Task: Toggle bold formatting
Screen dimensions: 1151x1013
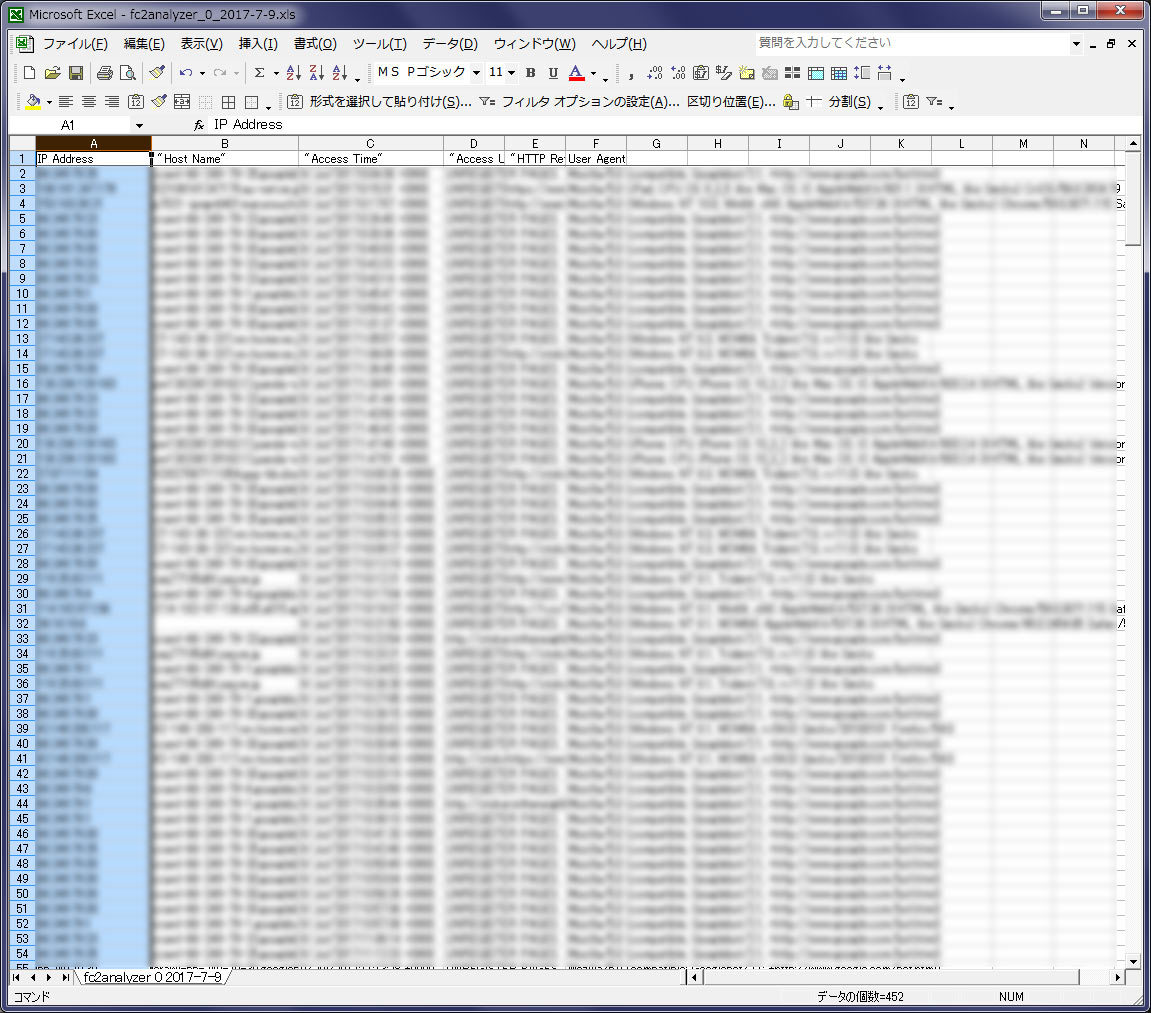Action: tap(531, 73)
